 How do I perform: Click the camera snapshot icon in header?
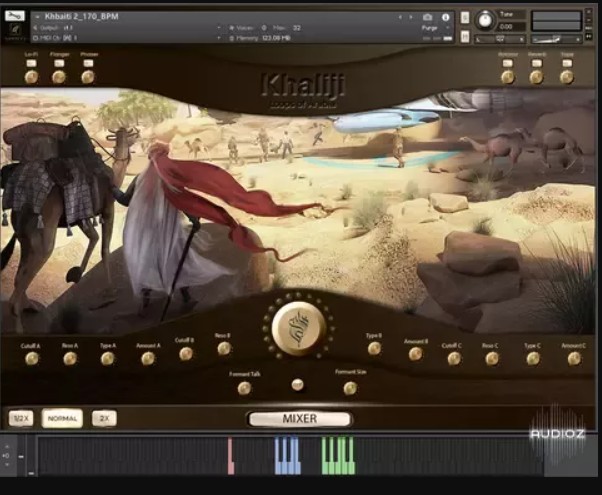[428, 17]
